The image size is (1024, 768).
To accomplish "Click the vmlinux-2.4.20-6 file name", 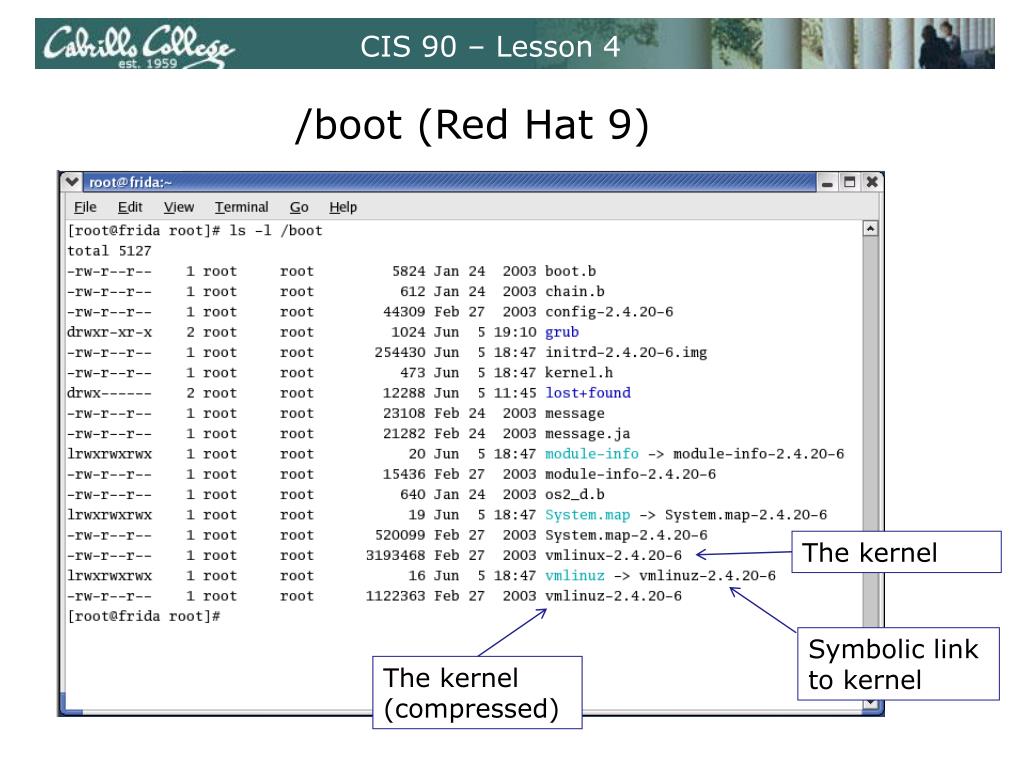I will pyautogui.click(x=614, y=555).
